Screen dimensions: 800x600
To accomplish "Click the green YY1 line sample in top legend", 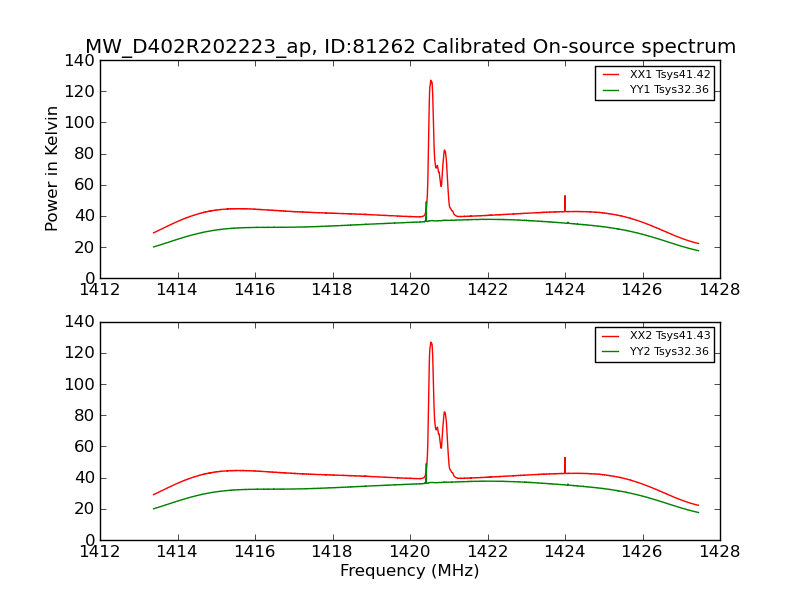I will (x=611, y=90).
